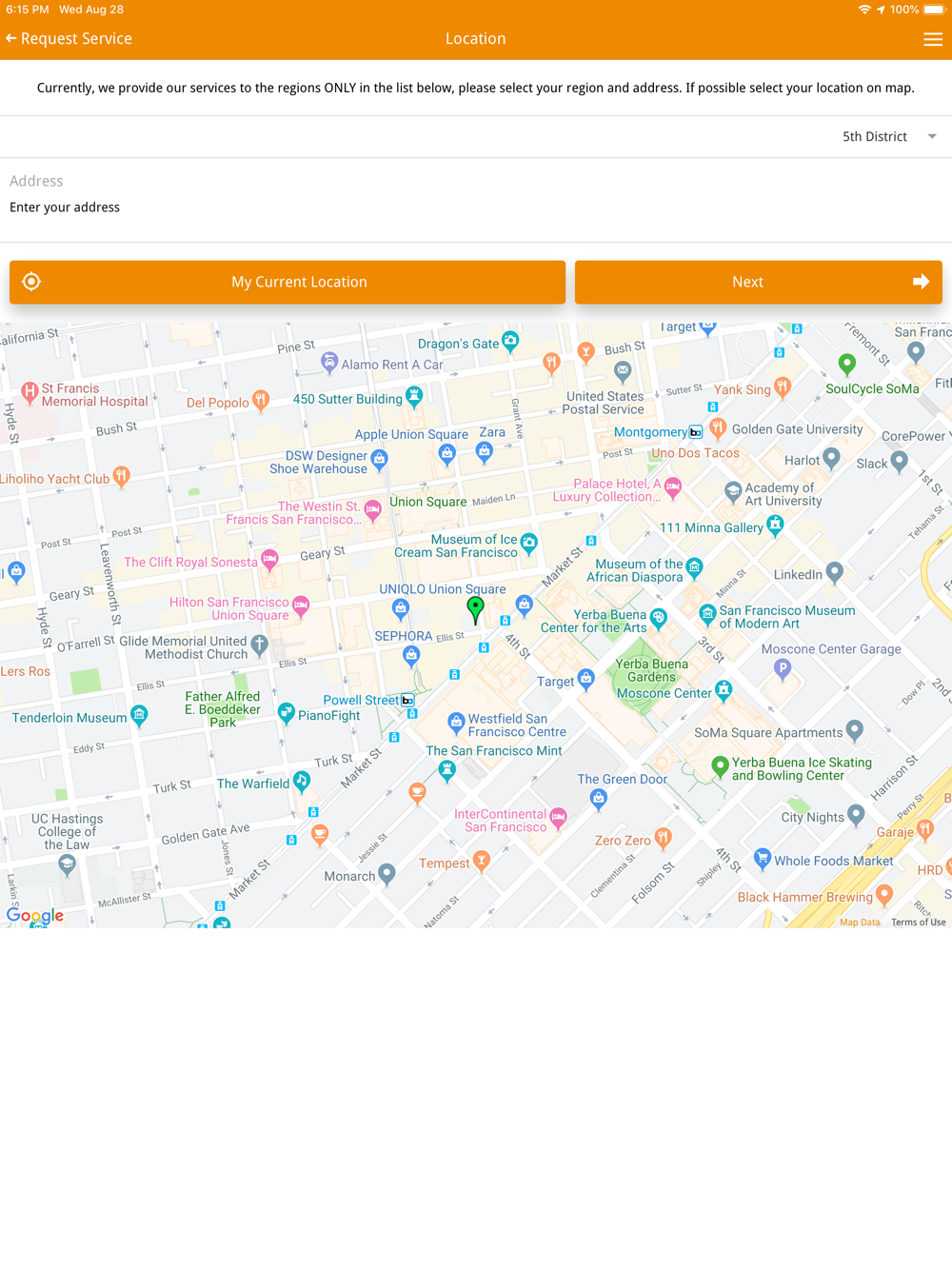Image resolution: width=952 pixels, height=1270 pixels.
Task: Tap Yerba Buena Center for the Arts marker
Action: pyautogui.click(x=659, y=617)
